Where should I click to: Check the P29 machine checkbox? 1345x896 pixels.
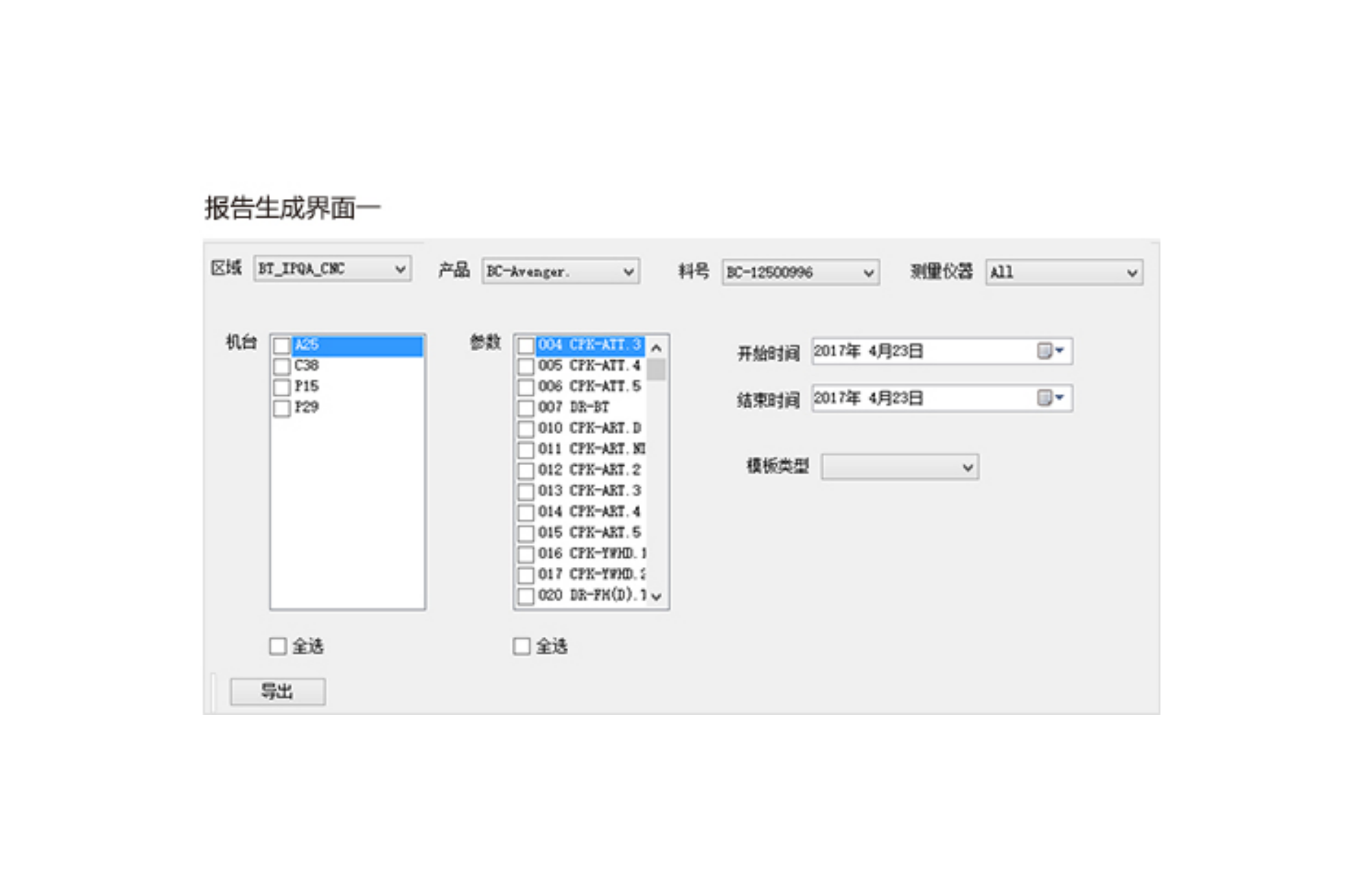click(281, 408)
